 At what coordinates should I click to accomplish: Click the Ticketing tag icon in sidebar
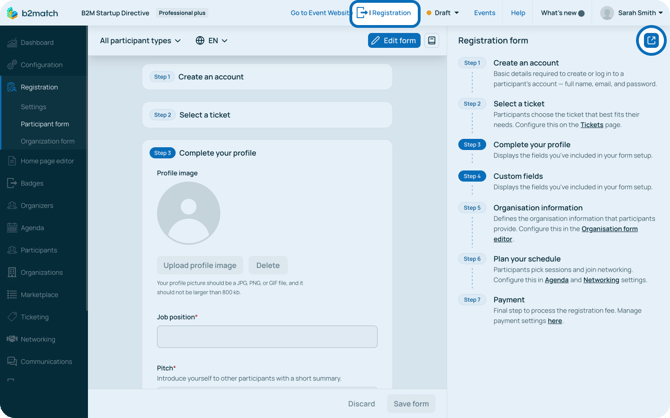click(x=12, y=317)
